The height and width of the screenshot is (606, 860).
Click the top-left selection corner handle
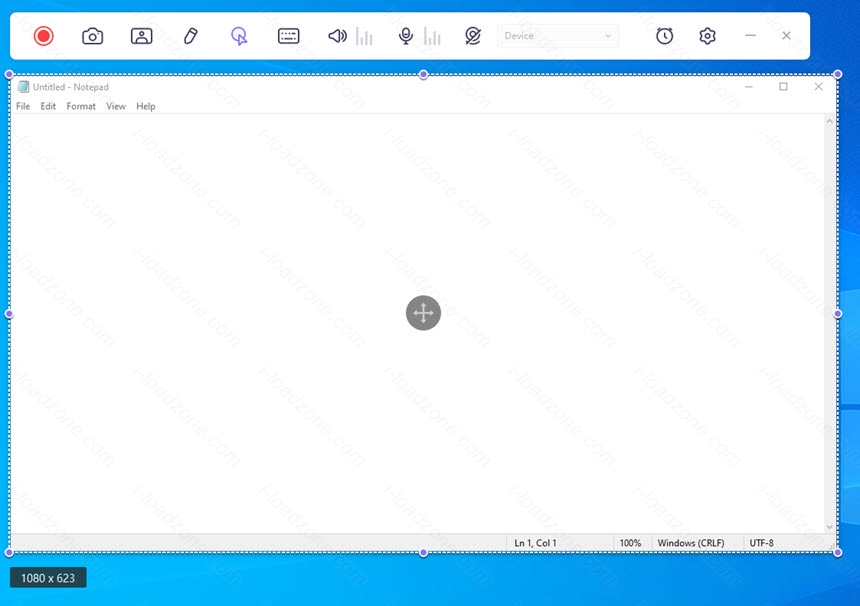coord(9,75)
